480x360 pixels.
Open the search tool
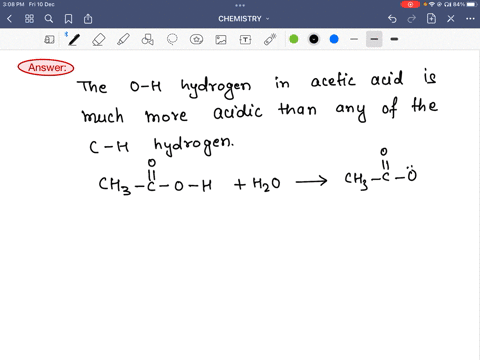coord(49,19)
